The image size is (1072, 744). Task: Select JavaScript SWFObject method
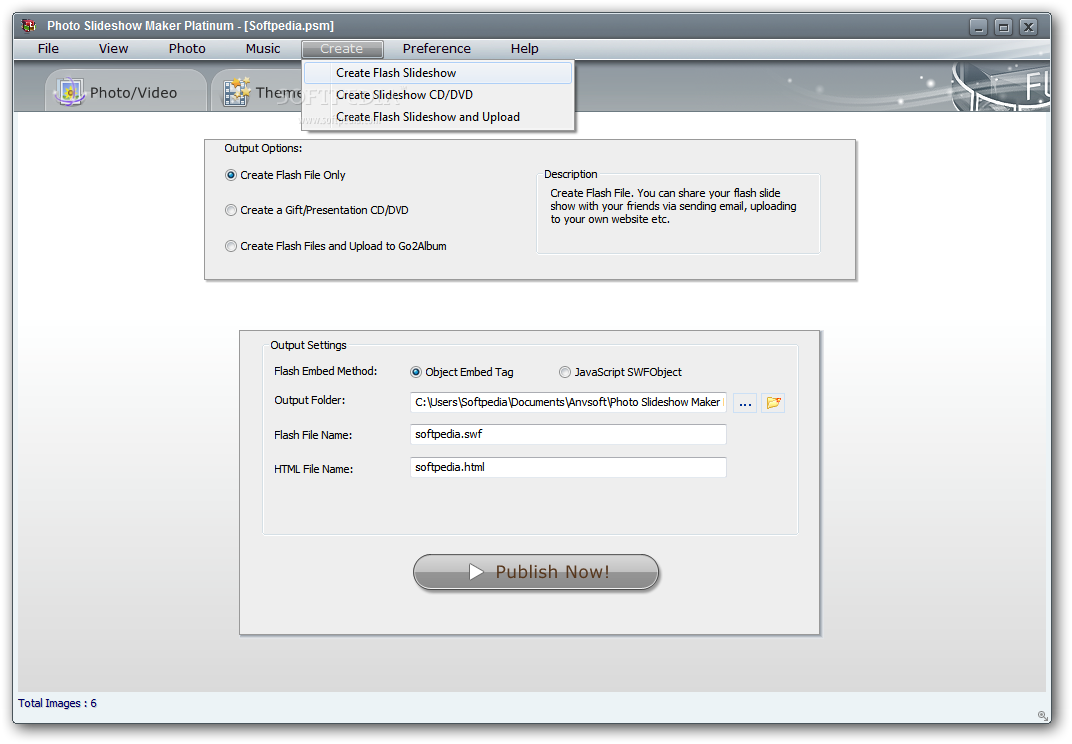pos(620,372)
